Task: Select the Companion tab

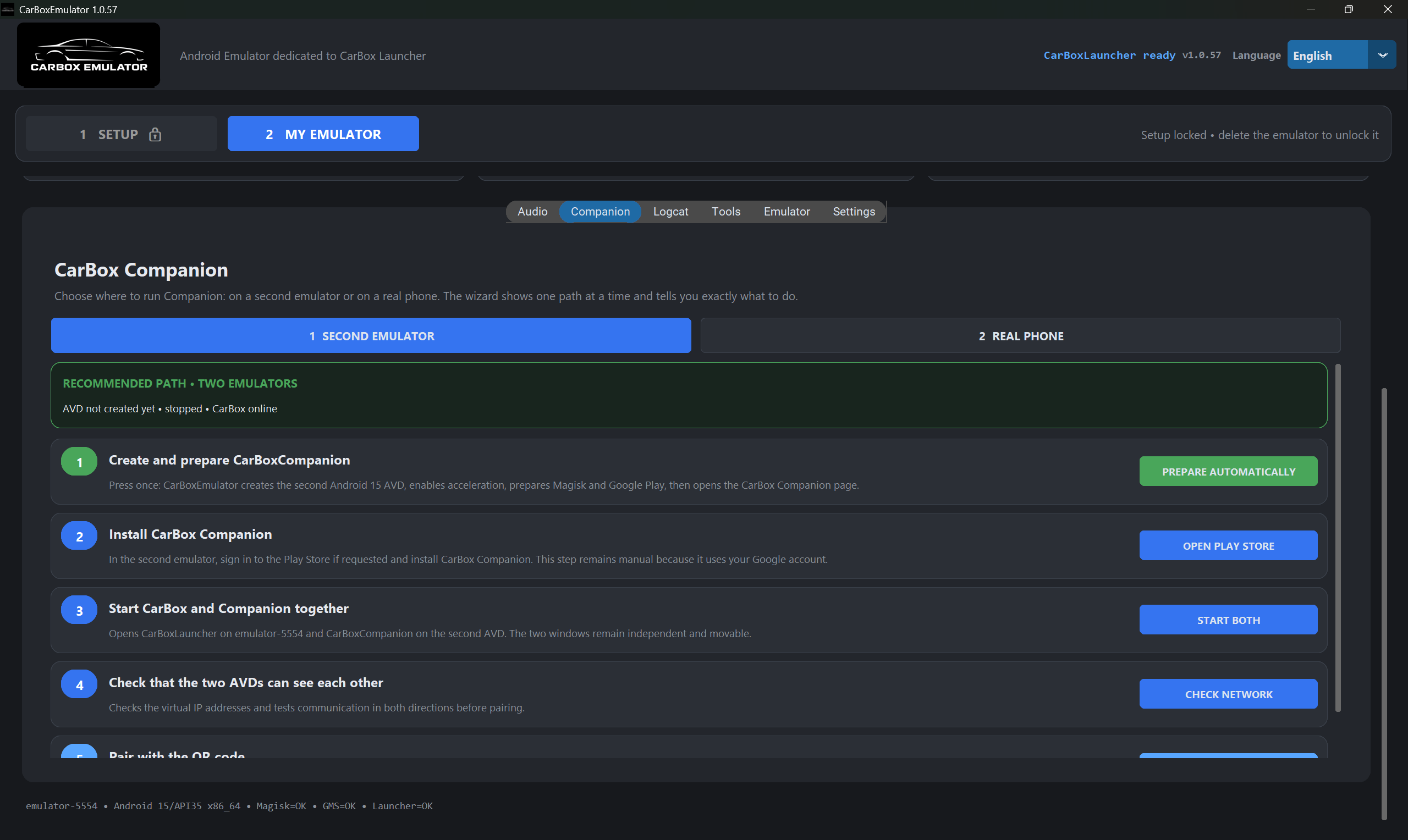Action: point(600,212)
